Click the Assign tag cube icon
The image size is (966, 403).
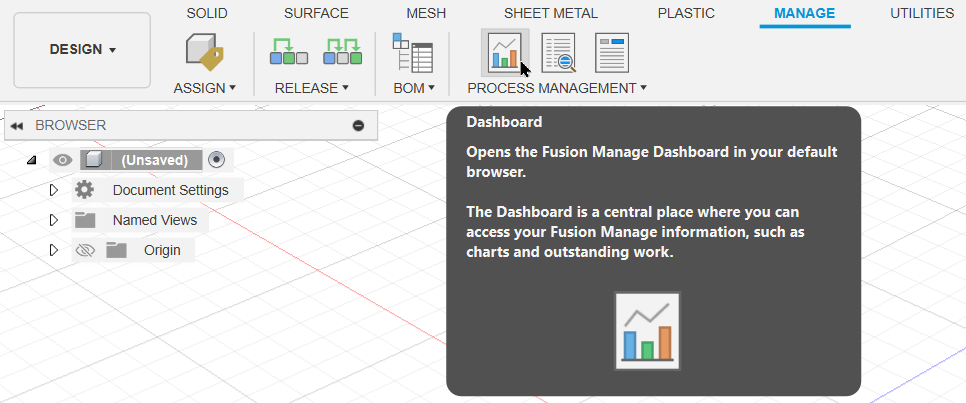tap(205, 52)
